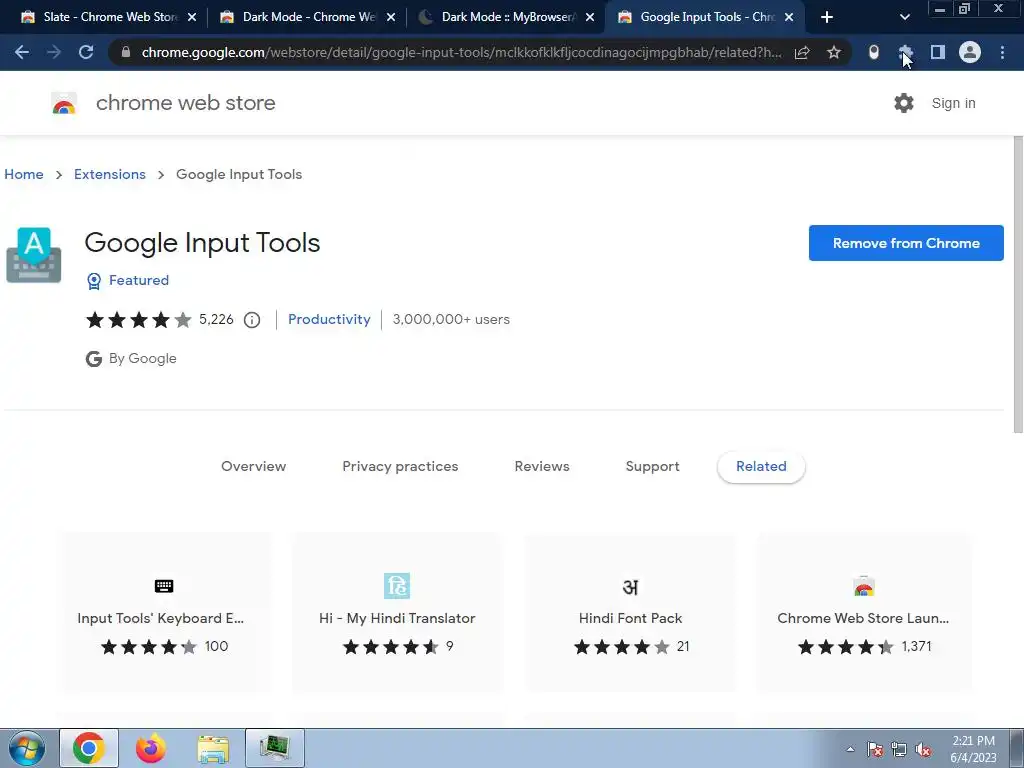The image size is (1024, 768).
Task: Click the volume muted tray icon
Action: 923,749
